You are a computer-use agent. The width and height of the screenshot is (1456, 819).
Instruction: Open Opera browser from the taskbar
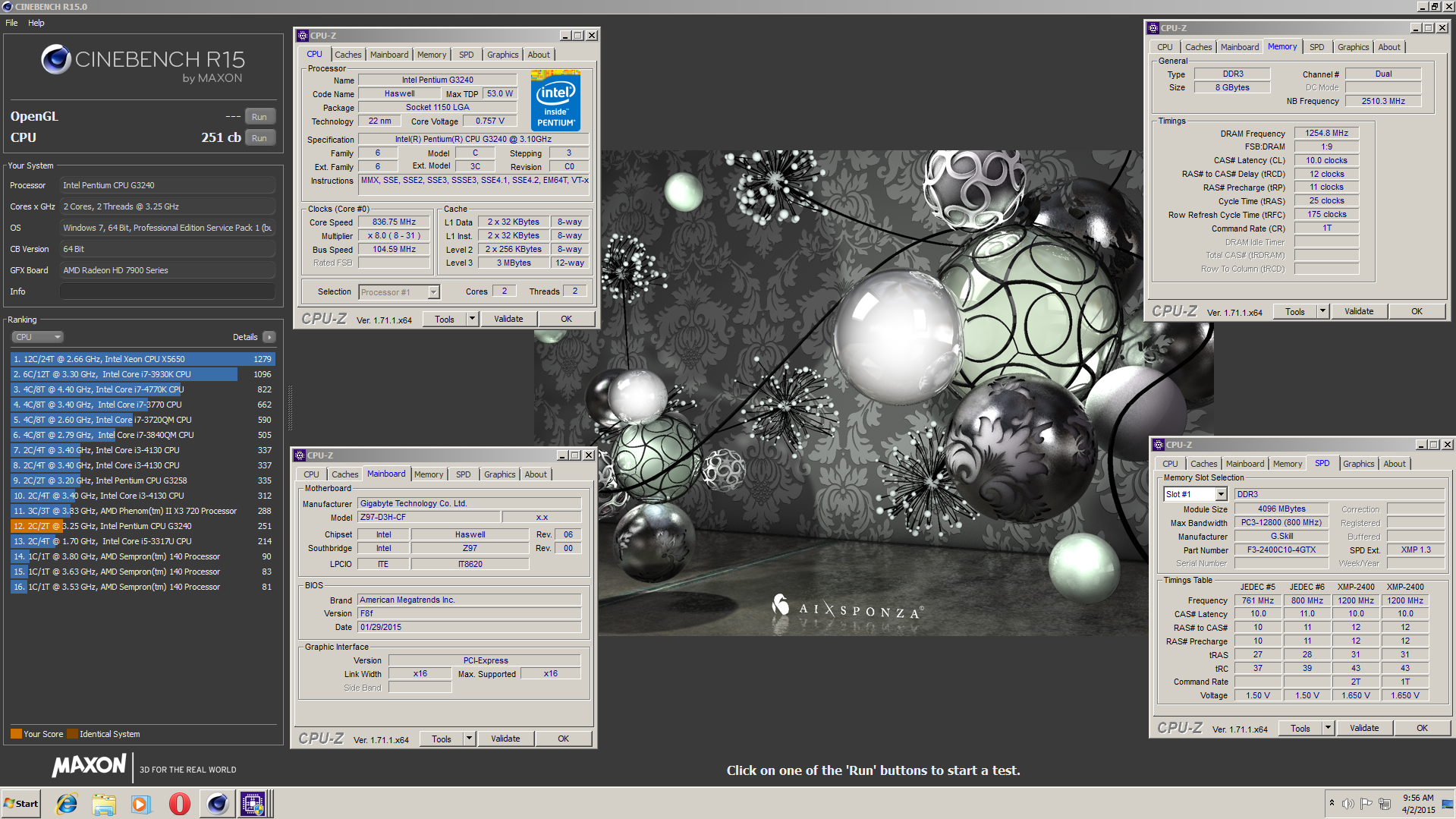[x=179, y=804]
